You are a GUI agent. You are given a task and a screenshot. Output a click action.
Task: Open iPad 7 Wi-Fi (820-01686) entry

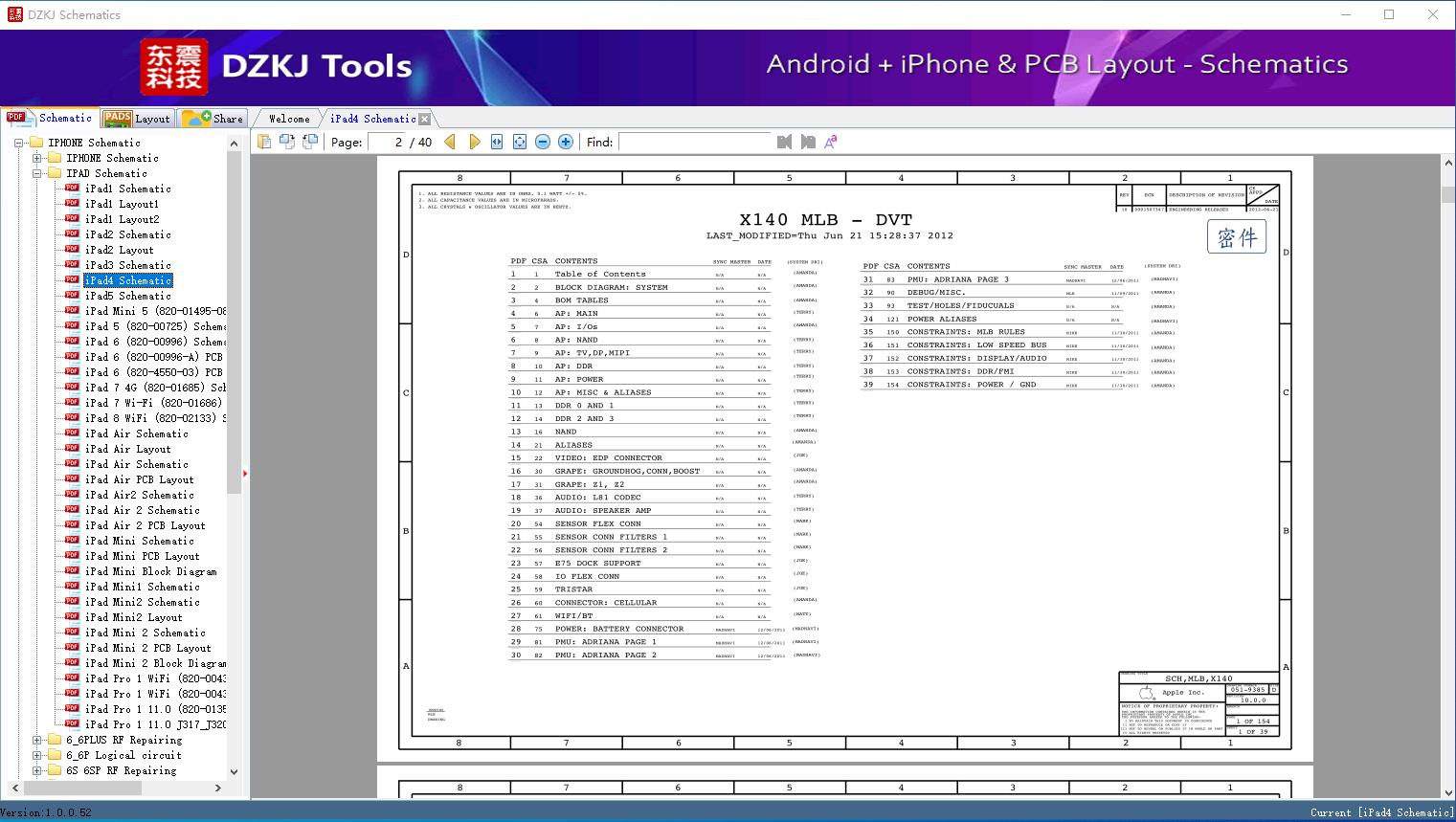154,403
